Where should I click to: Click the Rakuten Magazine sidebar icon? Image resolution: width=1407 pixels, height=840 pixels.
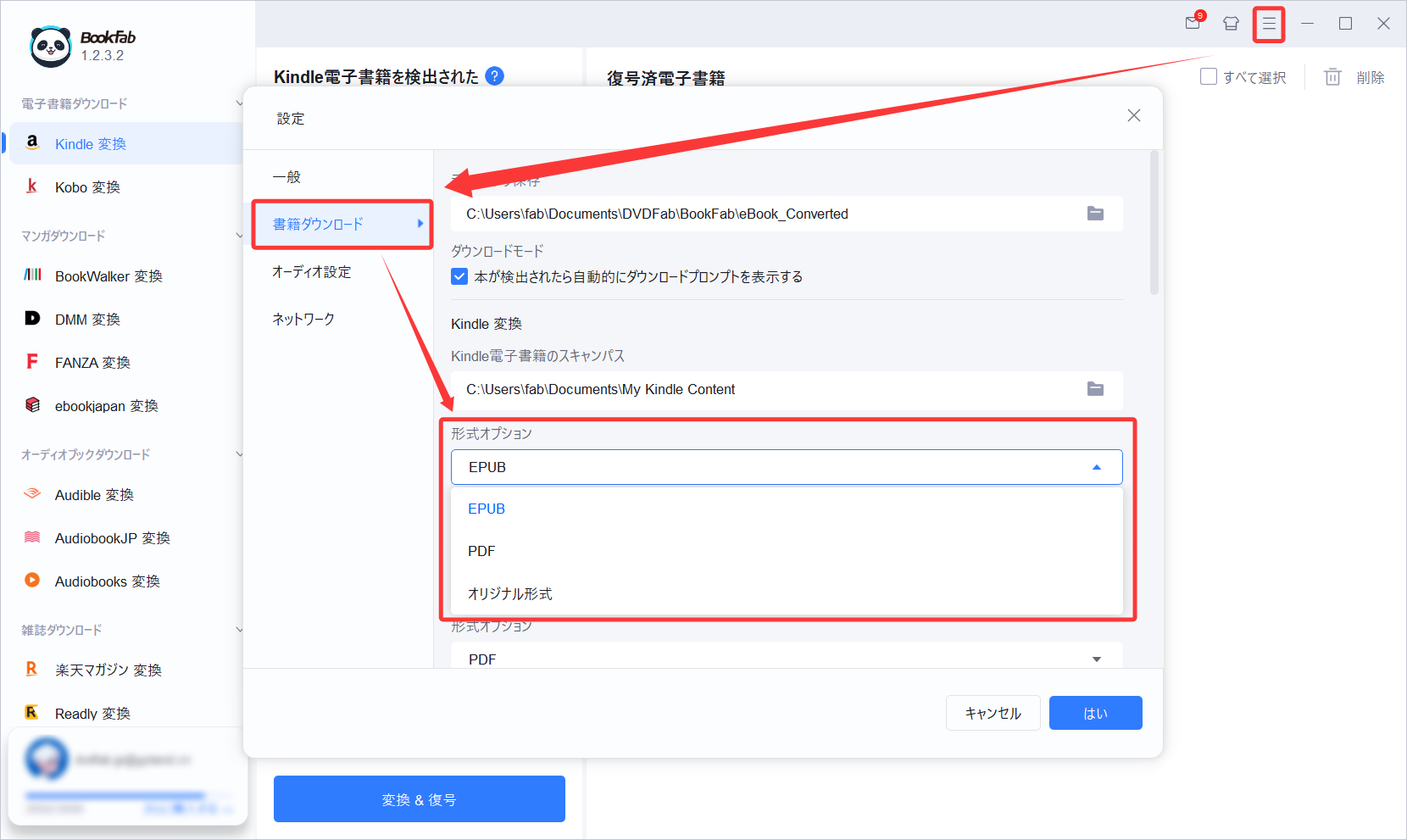tap(32, 669)
